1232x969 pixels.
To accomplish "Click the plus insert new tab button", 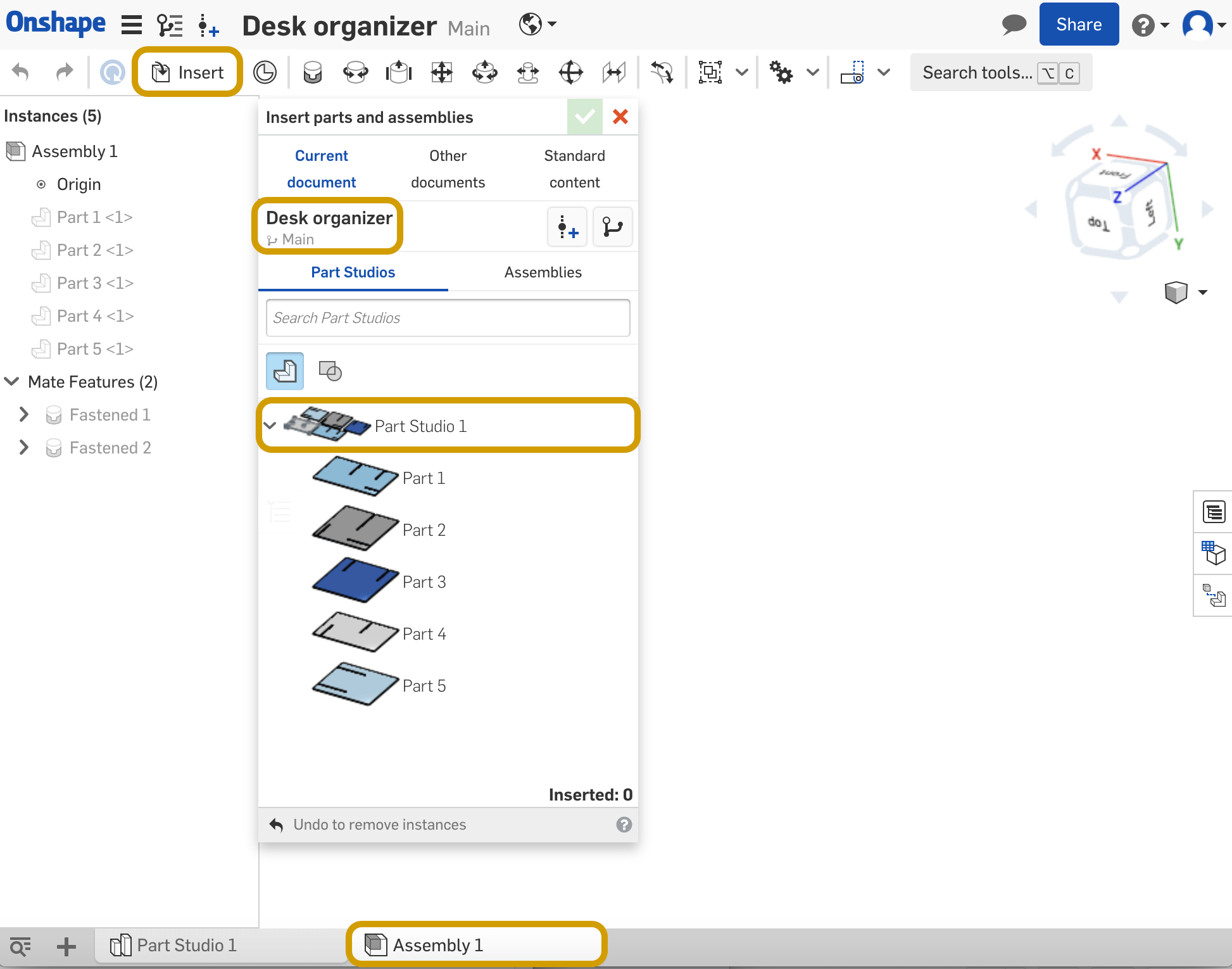I will point(66,947).
